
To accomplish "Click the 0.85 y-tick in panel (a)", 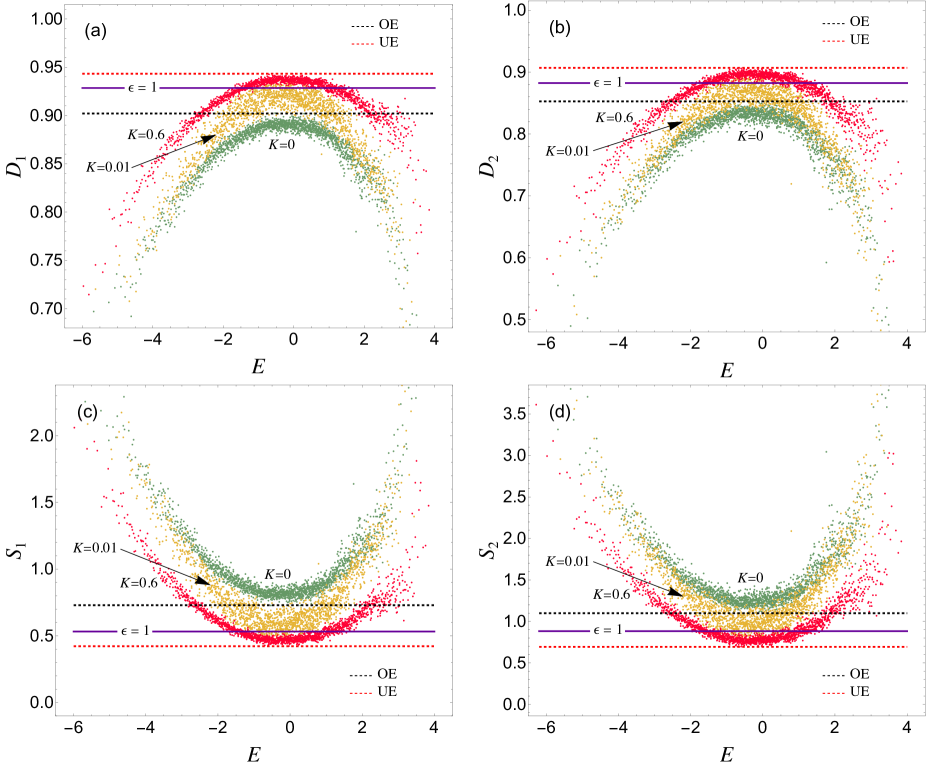I will (45, 164).
